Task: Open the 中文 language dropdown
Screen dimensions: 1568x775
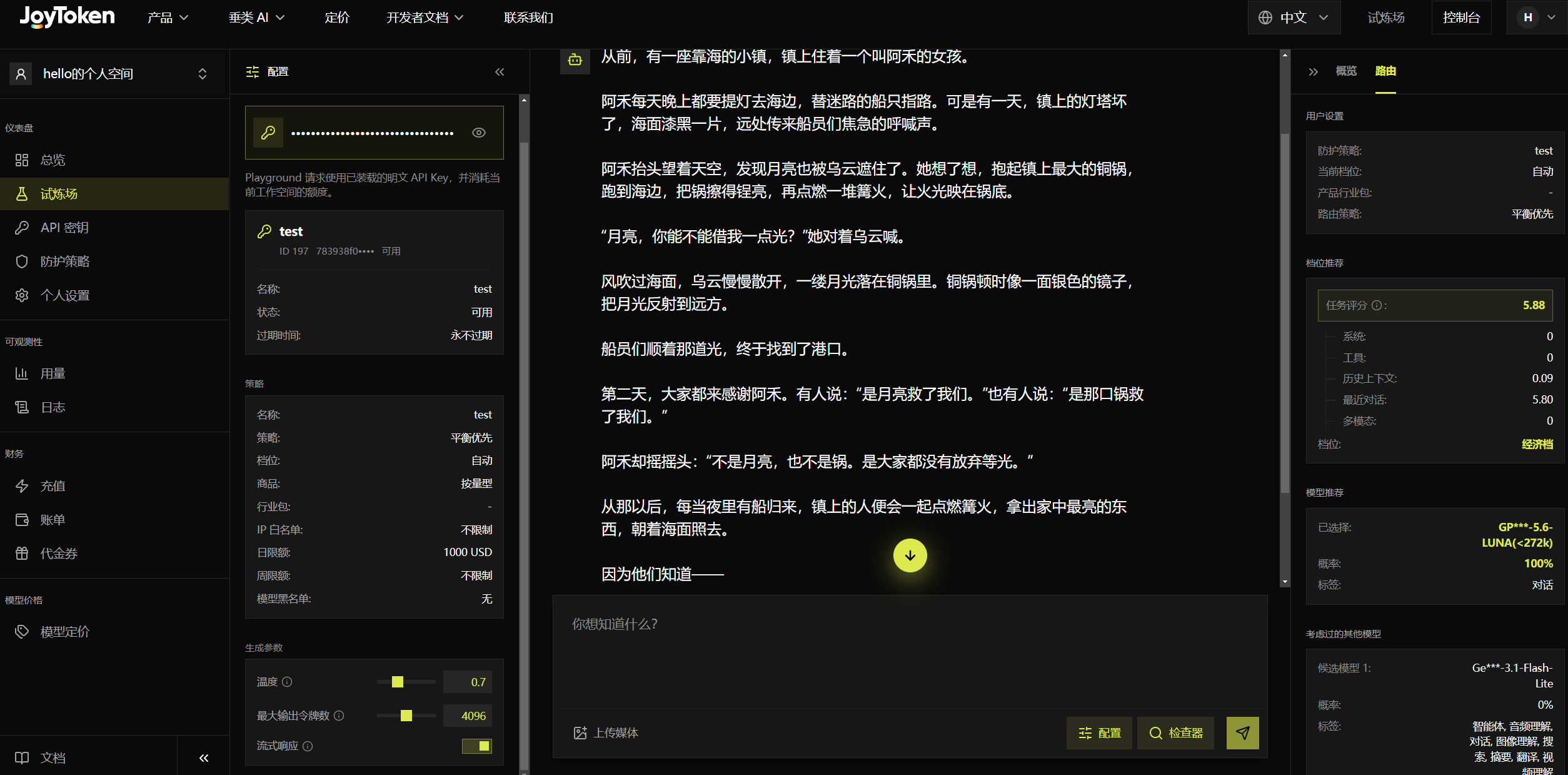Action: tap(1294, 18)
